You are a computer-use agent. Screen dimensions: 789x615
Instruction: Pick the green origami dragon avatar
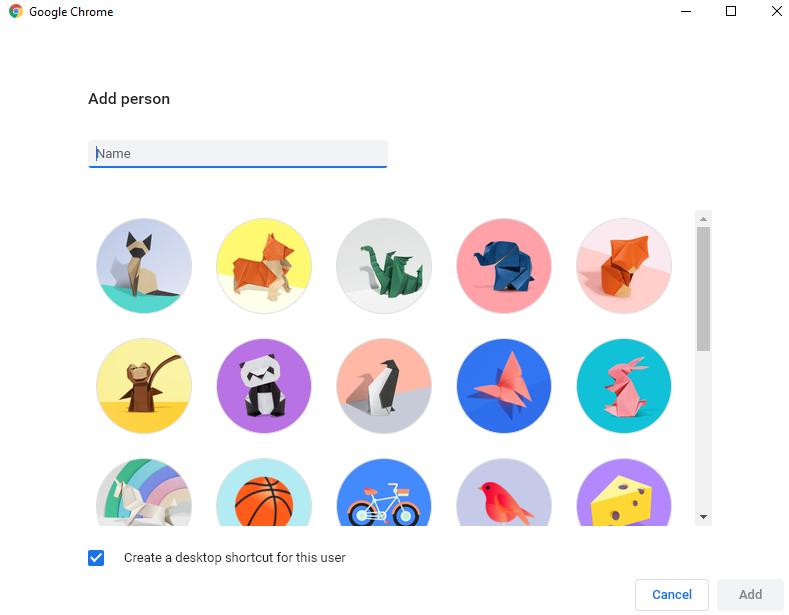pyautogui.click(x=384, y=266)
